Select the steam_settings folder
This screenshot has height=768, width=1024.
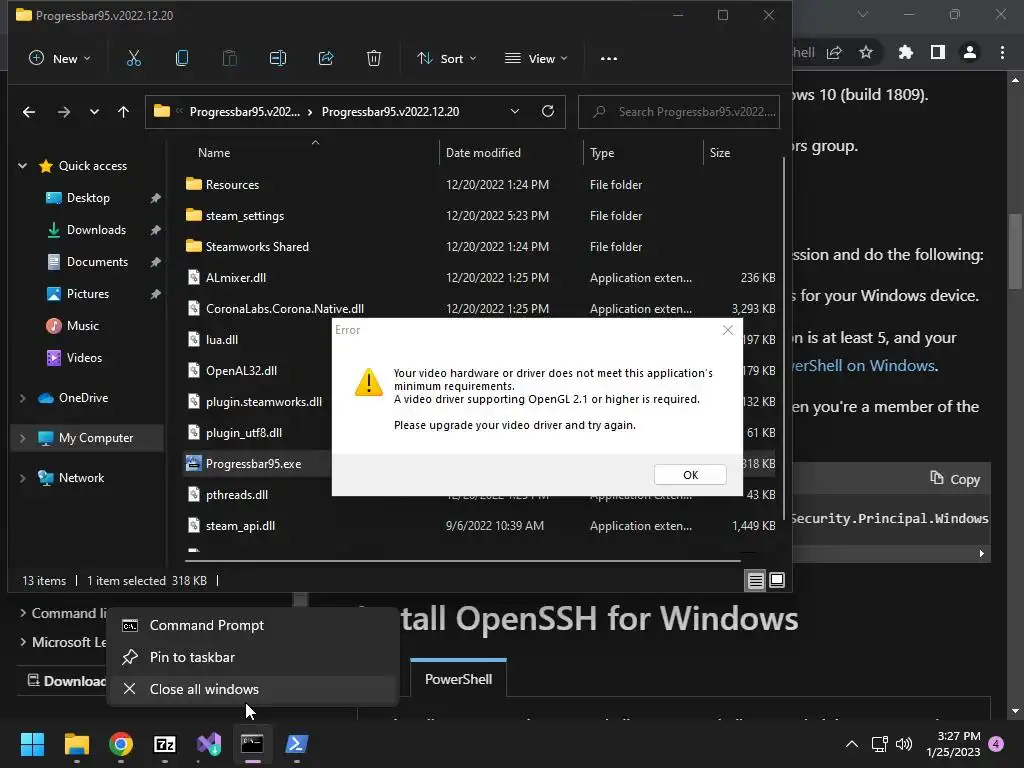pos(480,216)
